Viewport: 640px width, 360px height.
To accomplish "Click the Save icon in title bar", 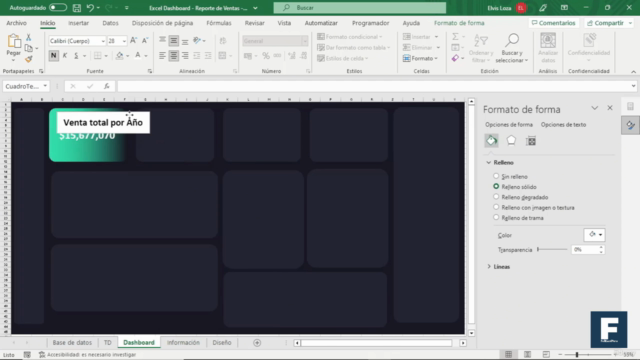I will click(x=76, y=8).
